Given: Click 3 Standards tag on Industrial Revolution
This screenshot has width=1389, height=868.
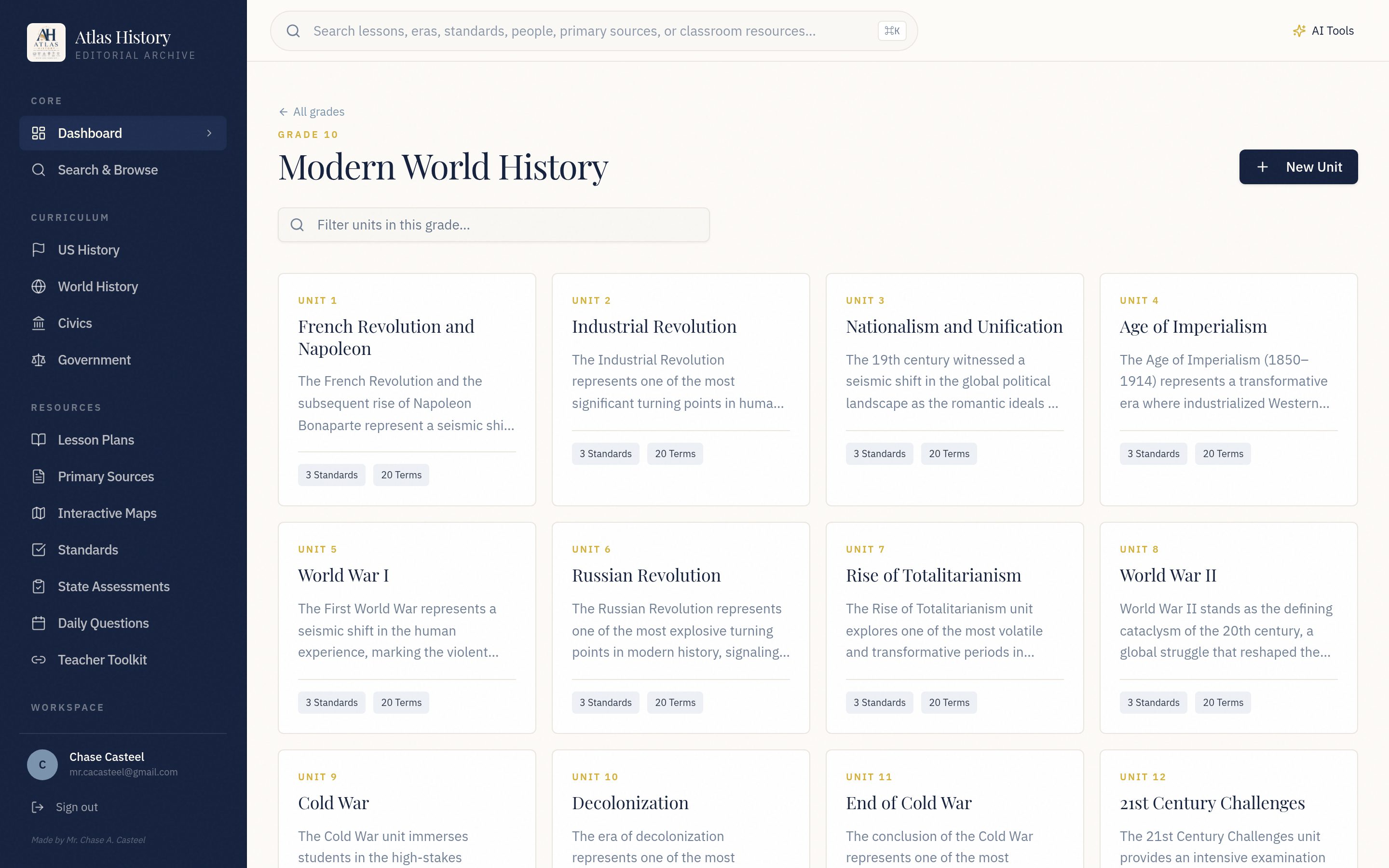Looking at the screenshot, I should 606,453.
